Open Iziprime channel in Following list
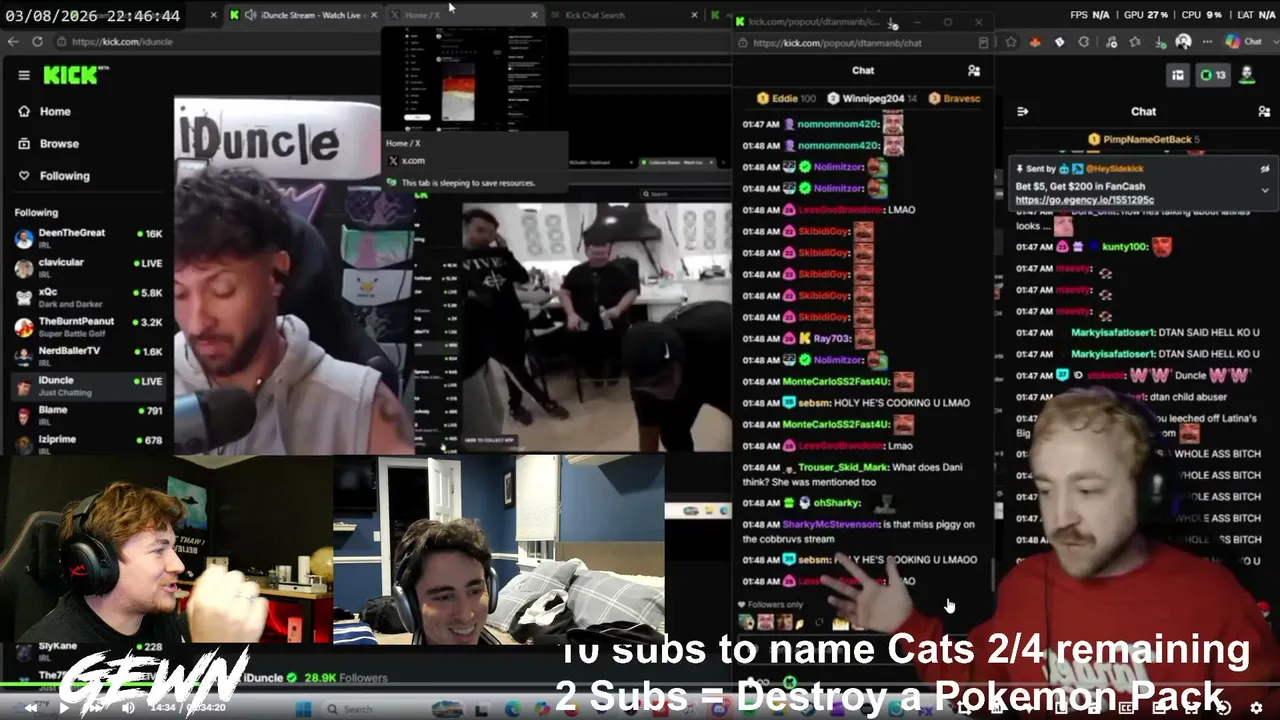The height and width of the screenshot is (720, 1280). coord(88,444)
